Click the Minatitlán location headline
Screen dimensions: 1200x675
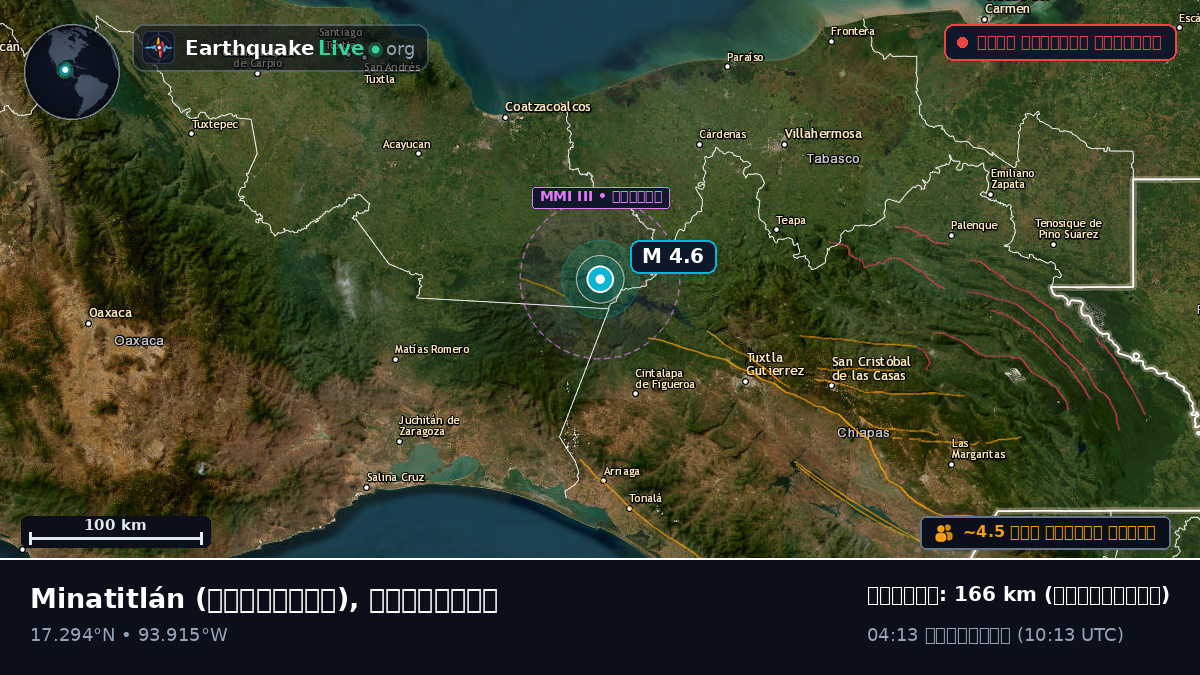(x=264, y=599)
